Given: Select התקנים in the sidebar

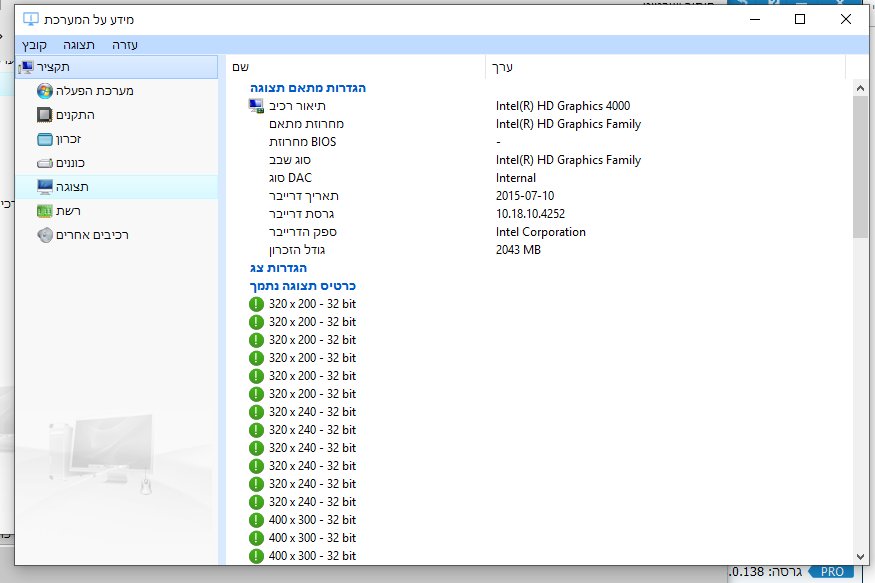Looking at the screenshot, I should click(117, 115).
